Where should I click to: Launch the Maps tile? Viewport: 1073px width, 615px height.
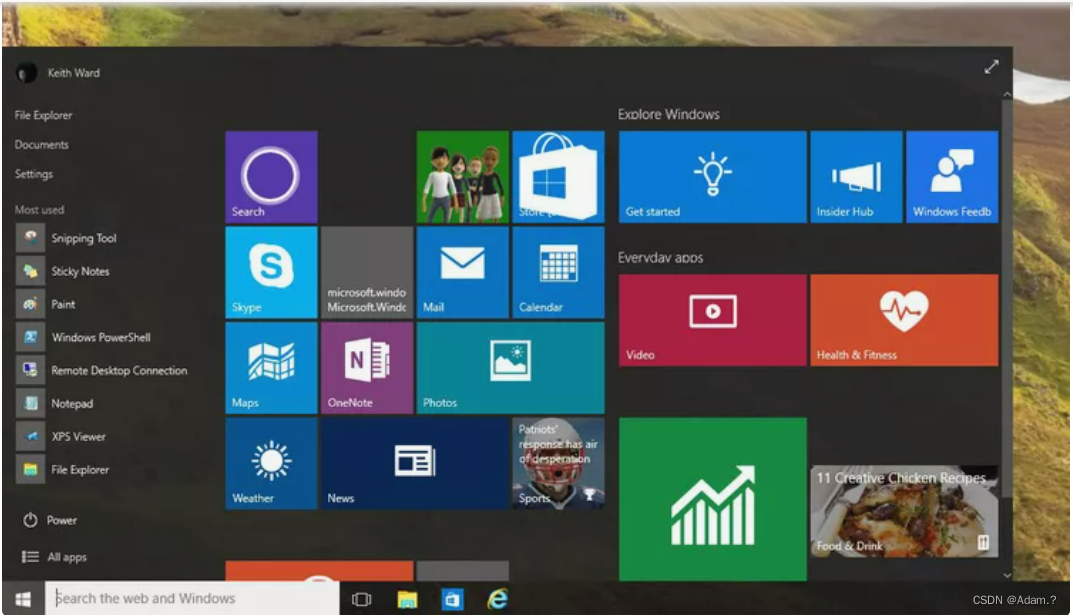coord(271,368)
